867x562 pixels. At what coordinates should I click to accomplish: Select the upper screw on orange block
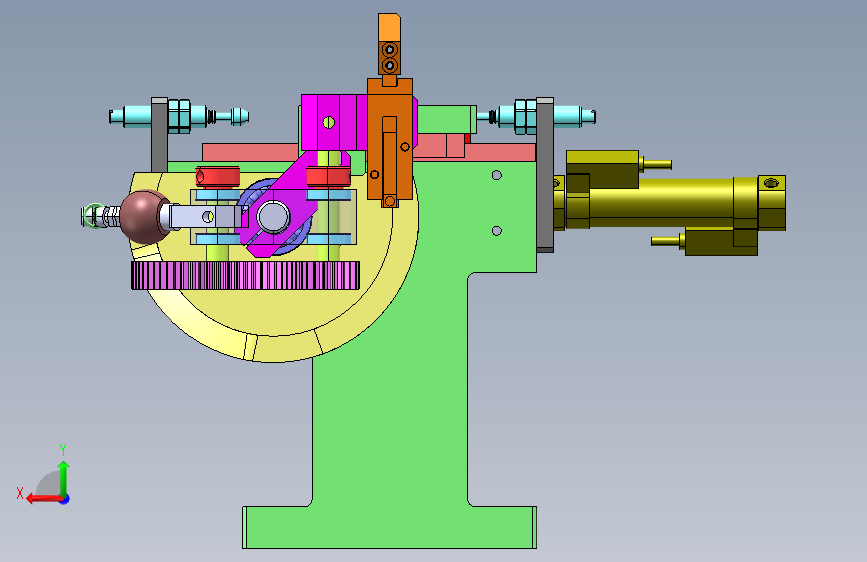tap(390, 50)
